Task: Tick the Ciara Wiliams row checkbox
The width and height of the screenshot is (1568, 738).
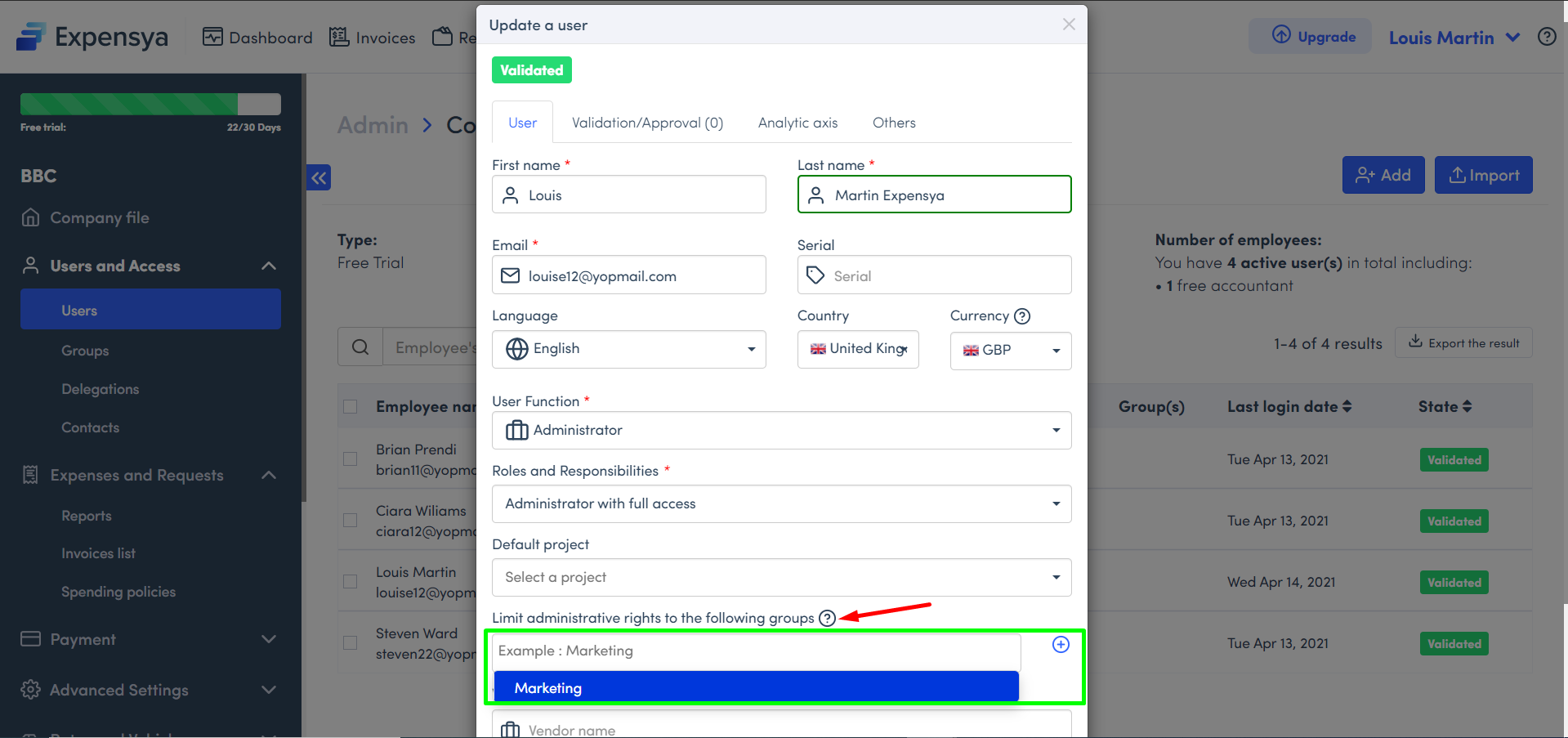Action: (x=351, y=521)
